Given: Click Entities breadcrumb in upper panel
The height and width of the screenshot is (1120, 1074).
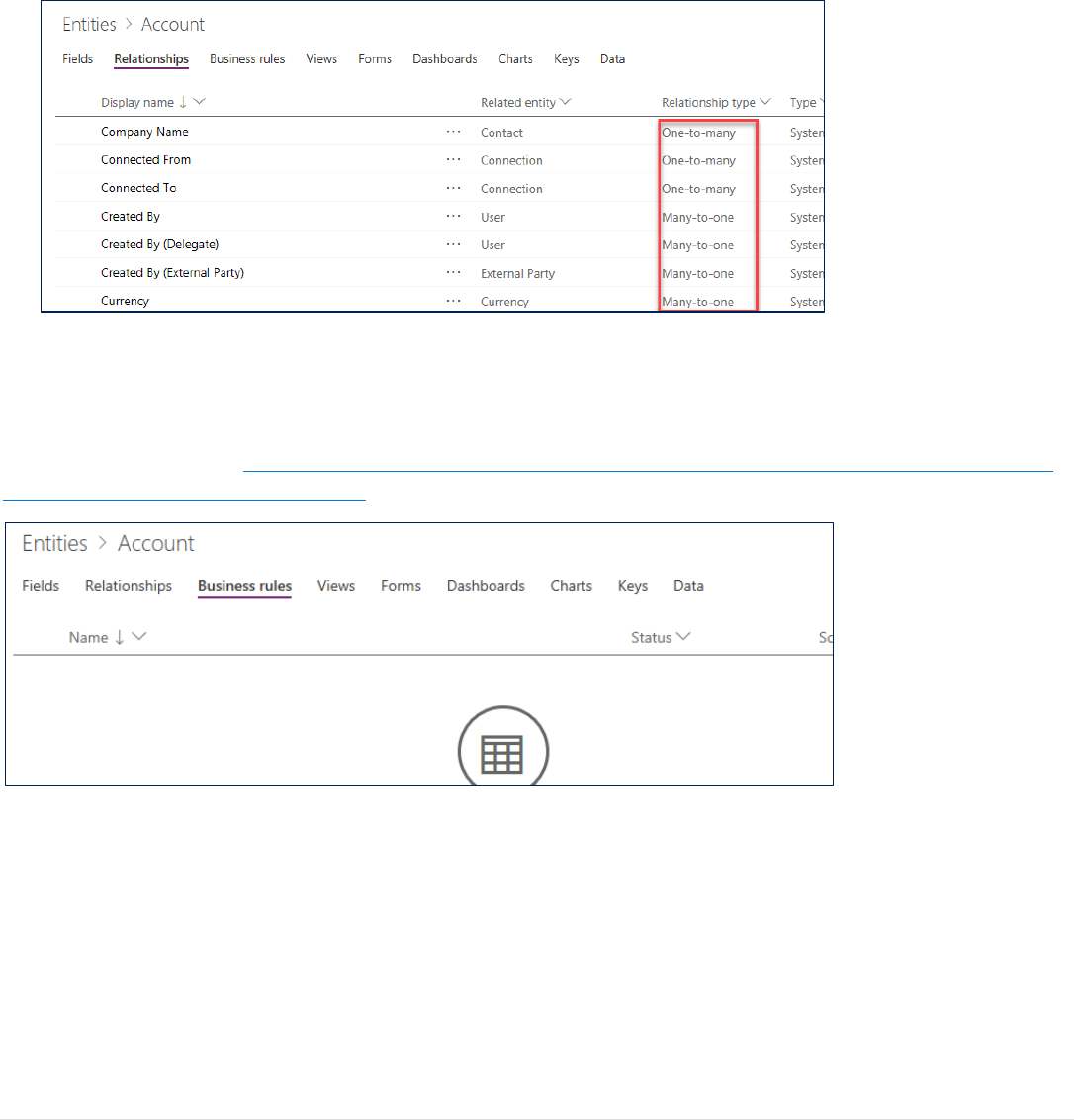Looking at the screenshot, I should tap(89, 25).
